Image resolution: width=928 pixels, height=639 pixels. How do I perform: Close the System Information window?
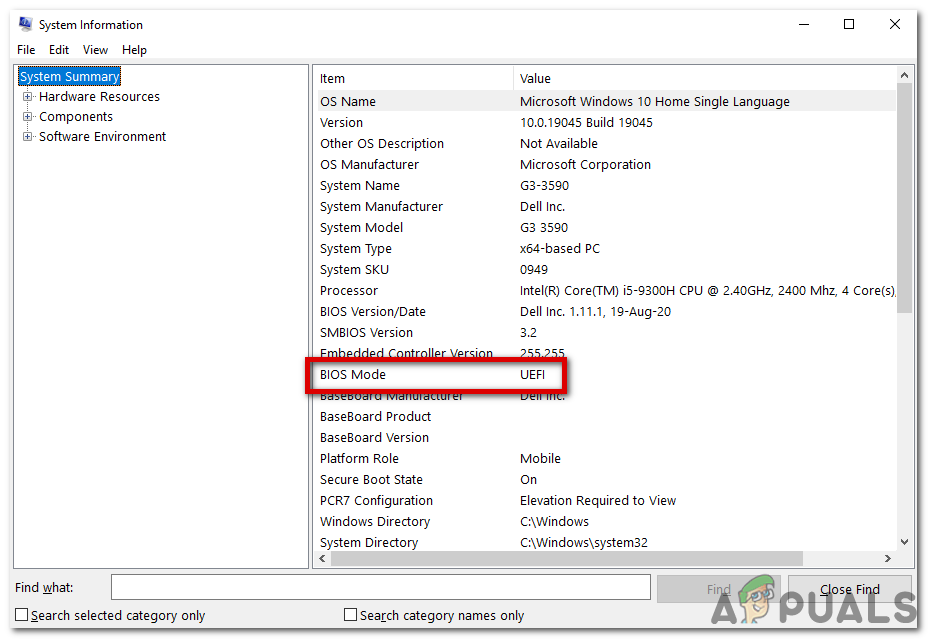[895, 24]
